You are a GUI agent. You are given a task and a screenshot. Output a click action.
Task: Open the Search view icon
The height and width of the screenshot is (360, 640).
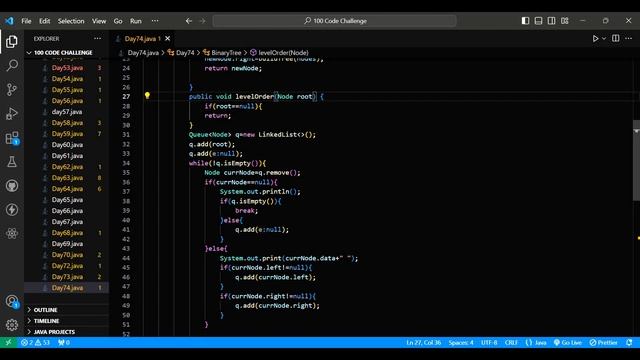pos(12,65)
